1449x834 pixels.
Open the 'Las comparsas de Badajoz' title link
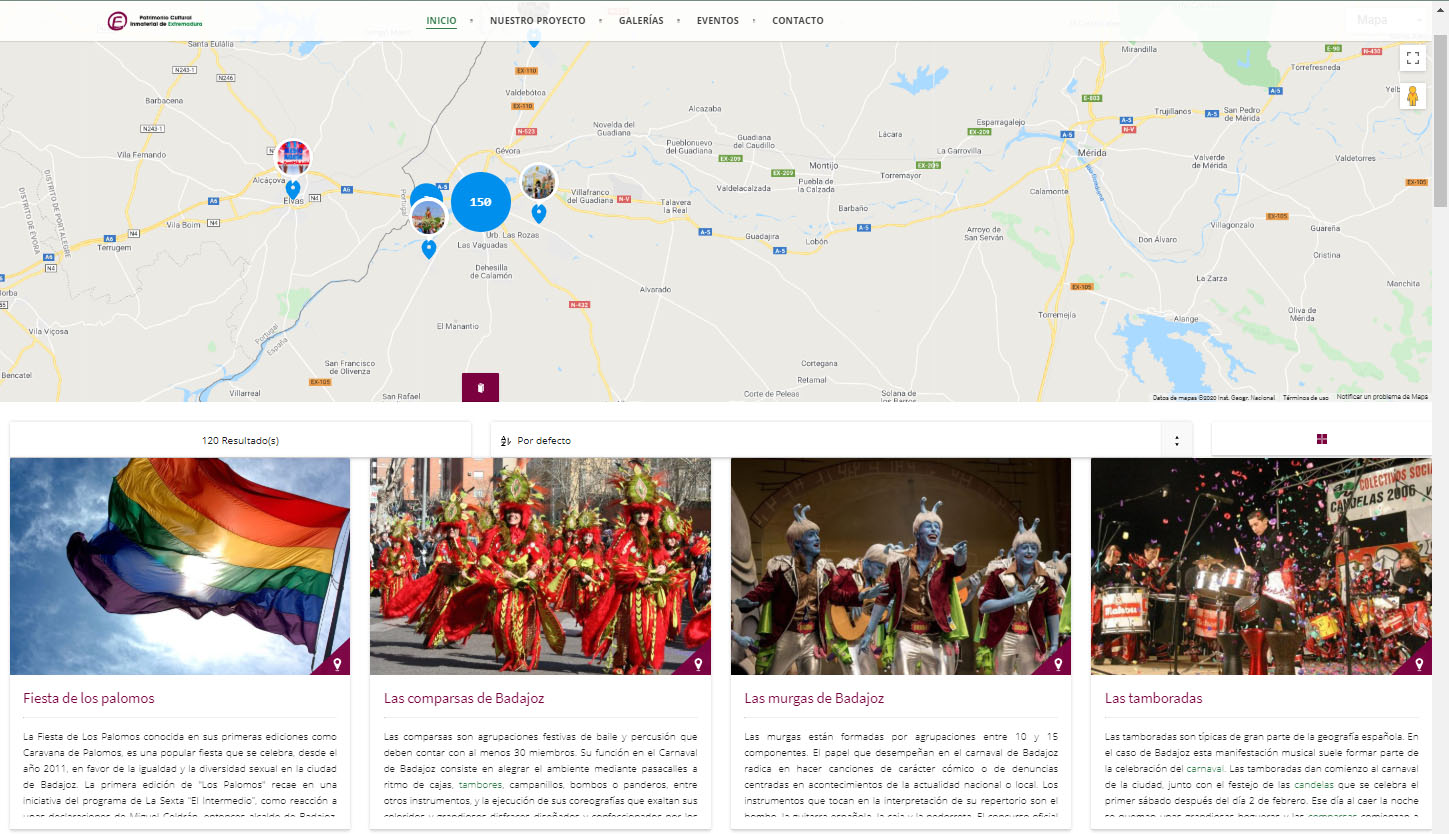point(464,698)
